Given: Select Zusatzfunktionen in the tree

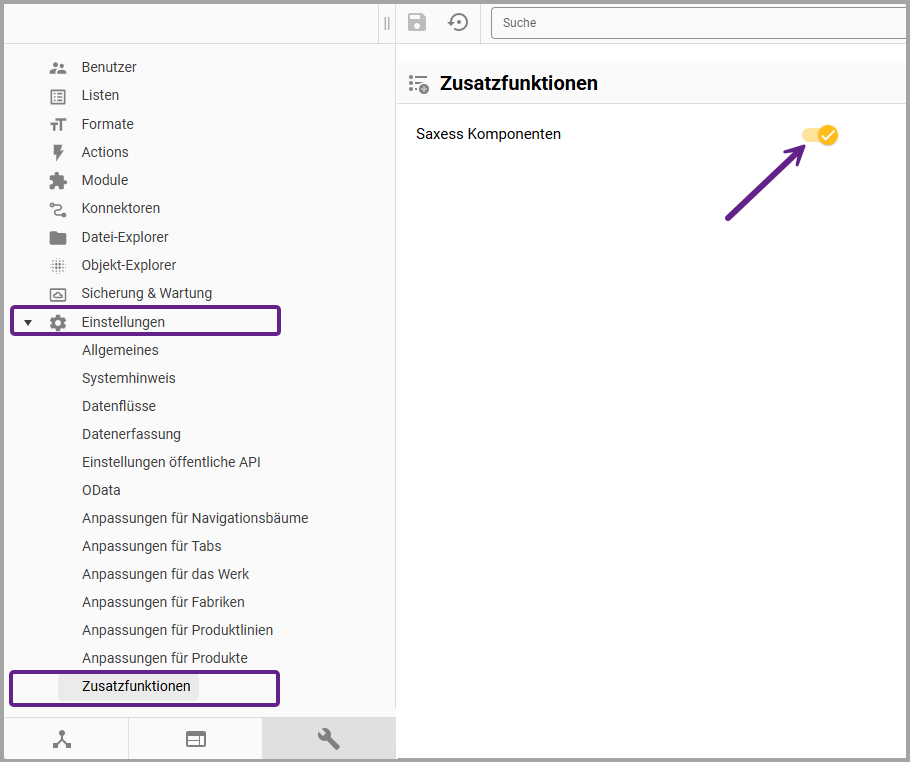Looking at the screenshot, I should click(136, 687).
